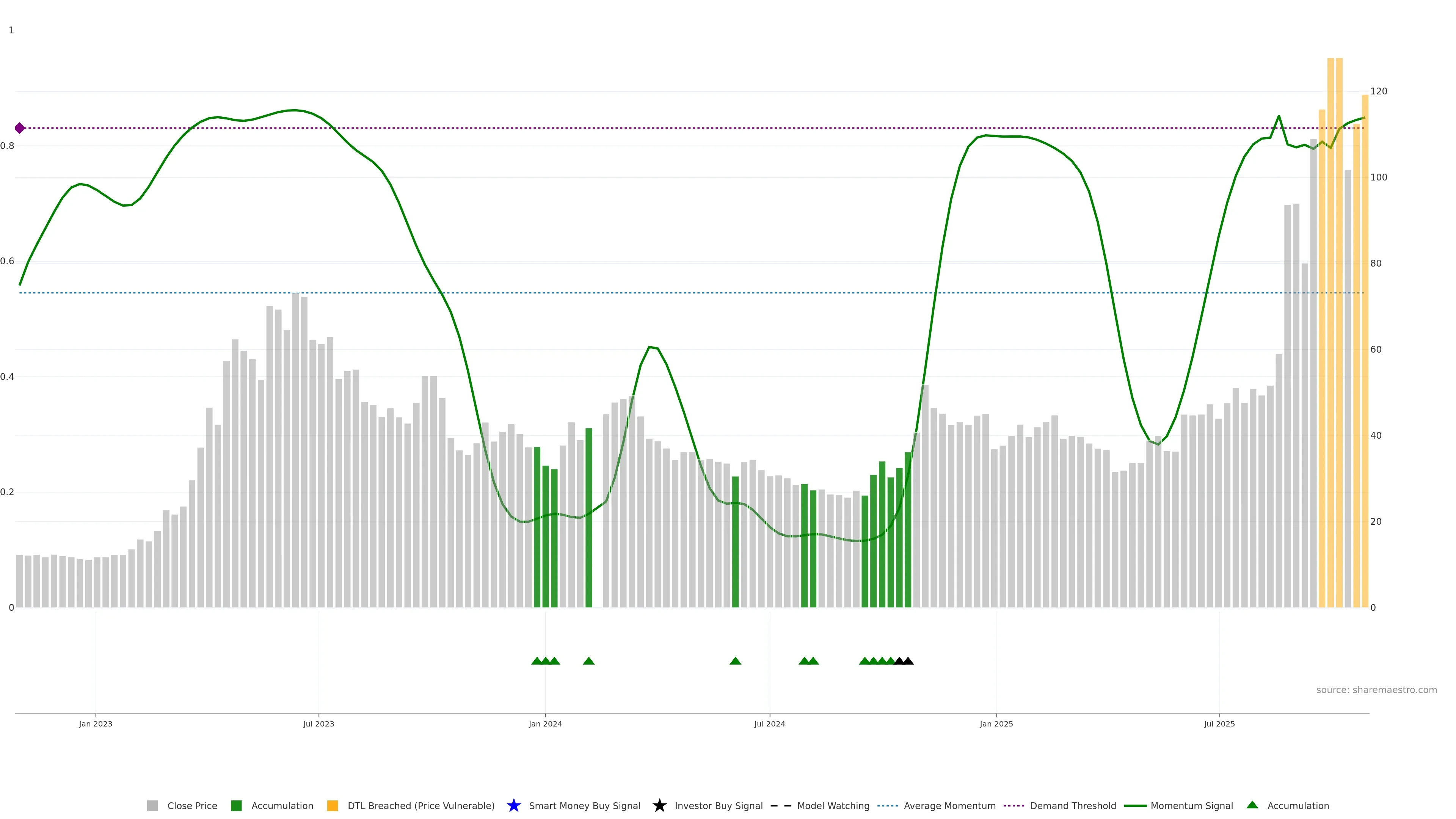Image resolution: width=1456 pixels, height=819 pixels.
Task: Click the purple diamond Demand Threshold marker
Action: pos(20,128)
